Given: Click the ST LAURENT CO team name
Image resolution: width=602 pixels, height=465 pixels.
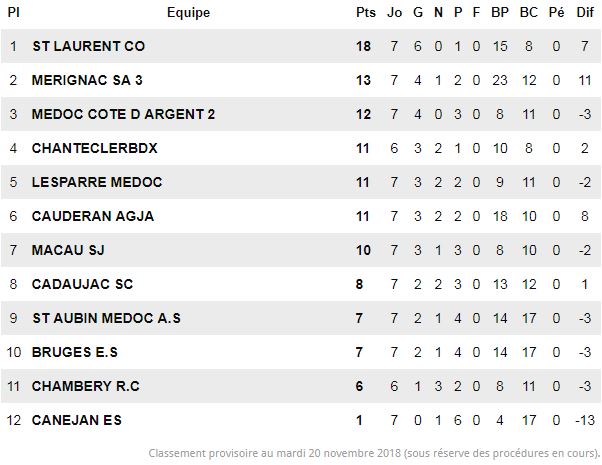Looking at the screenshot, I should coord(89,46).
